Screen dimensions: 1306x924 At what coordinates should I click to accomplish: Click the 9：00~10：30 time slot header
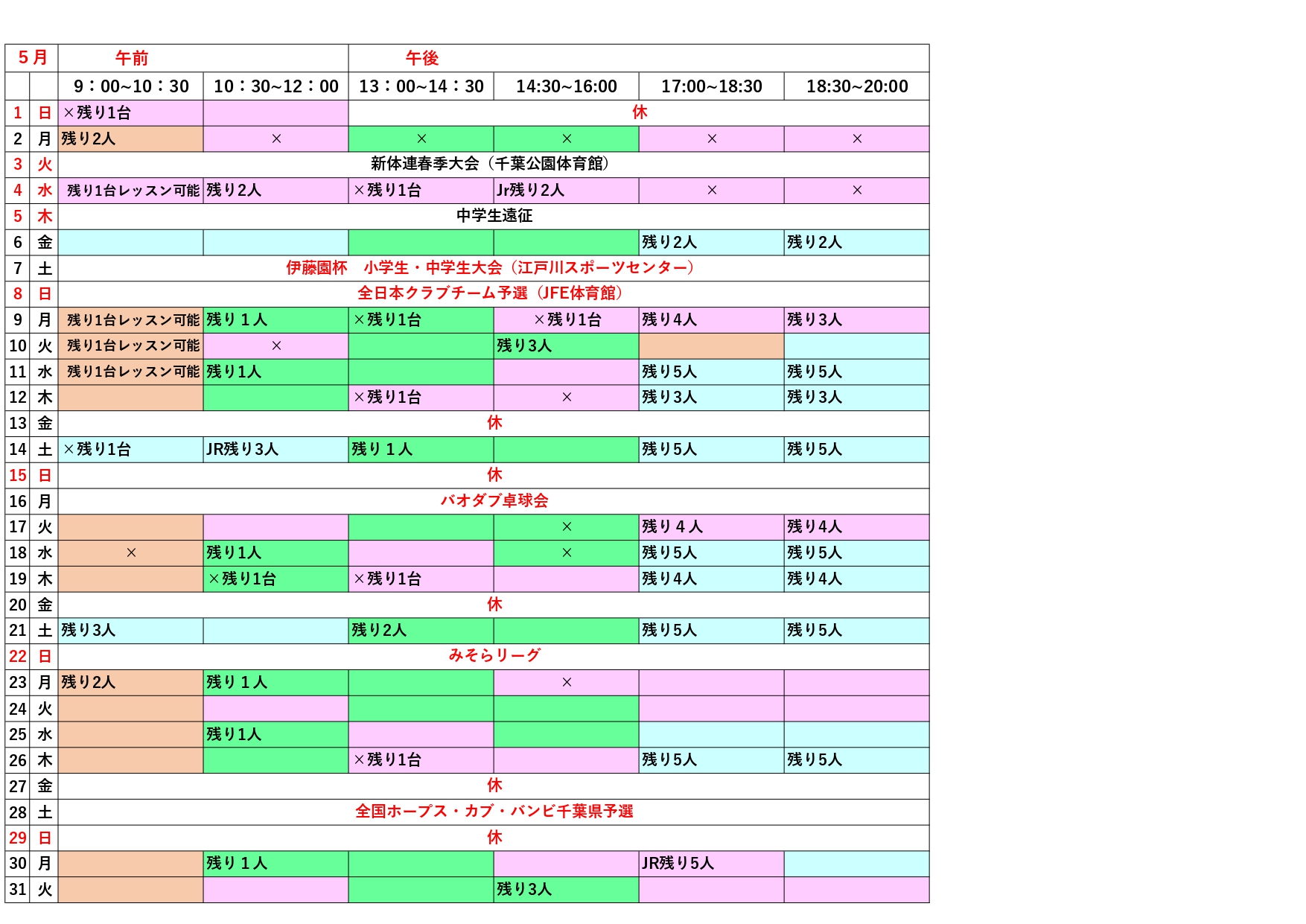(131, 86)
